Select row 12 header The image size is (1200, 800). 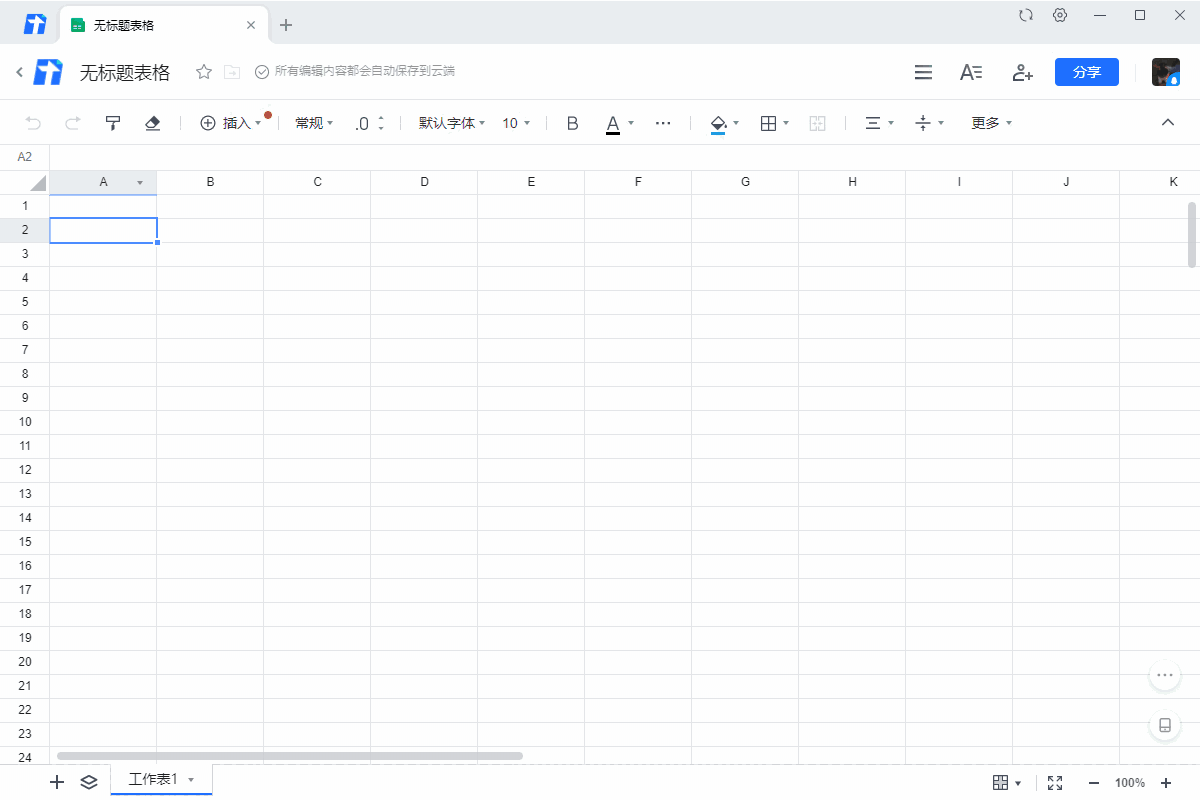coord(25,470)
